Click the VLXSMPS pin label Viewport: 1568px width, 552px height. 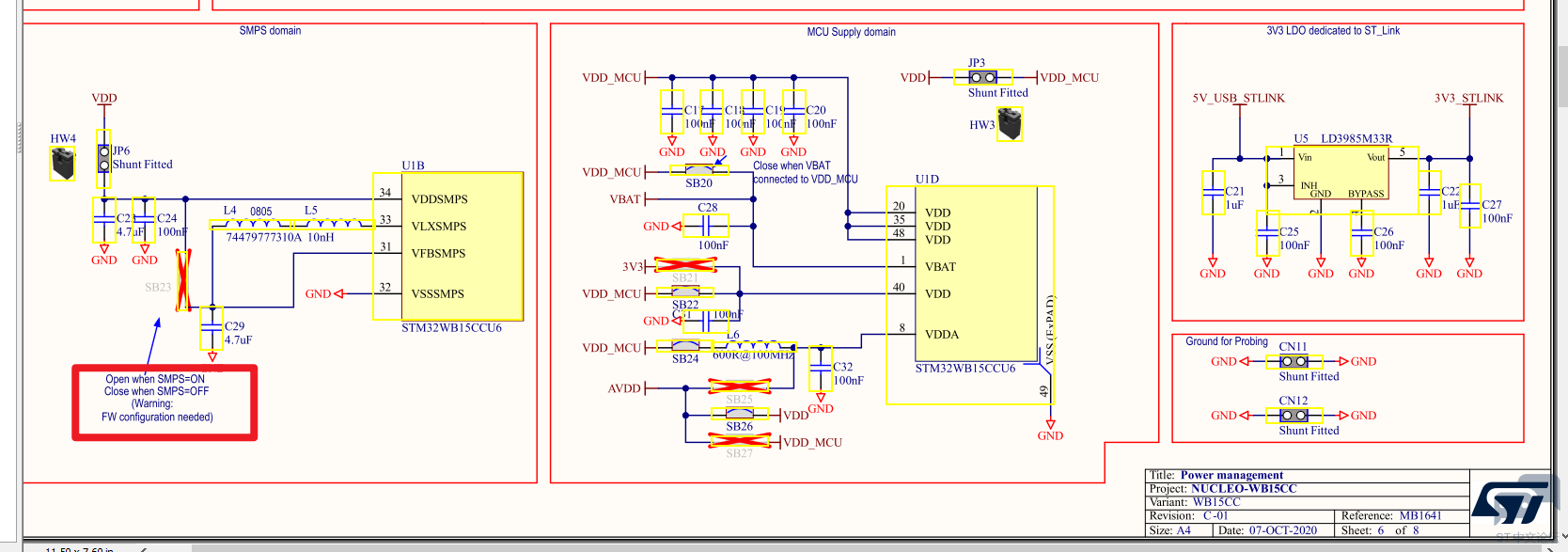point(438,227)
